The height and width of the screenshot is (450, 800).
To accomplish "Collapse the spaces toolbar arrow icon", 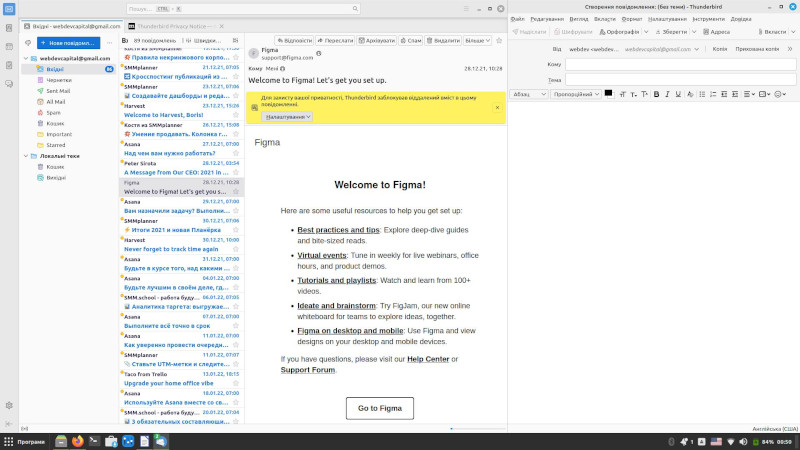I will tap(9, 424).
